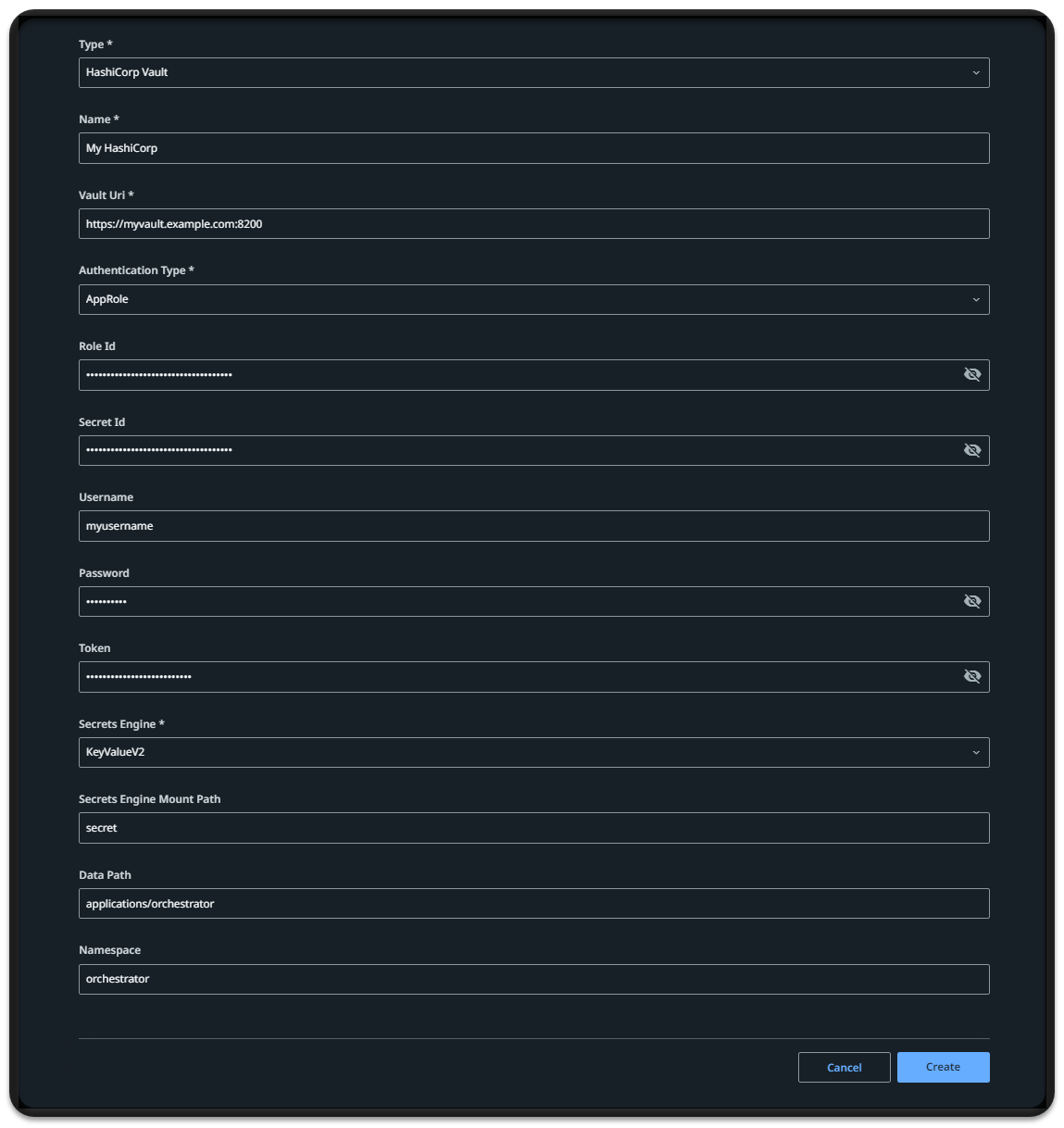Click the Secrets Engine chevron arrow
Viewport: 1064px width, 1128px height.
tap(975, 752)
